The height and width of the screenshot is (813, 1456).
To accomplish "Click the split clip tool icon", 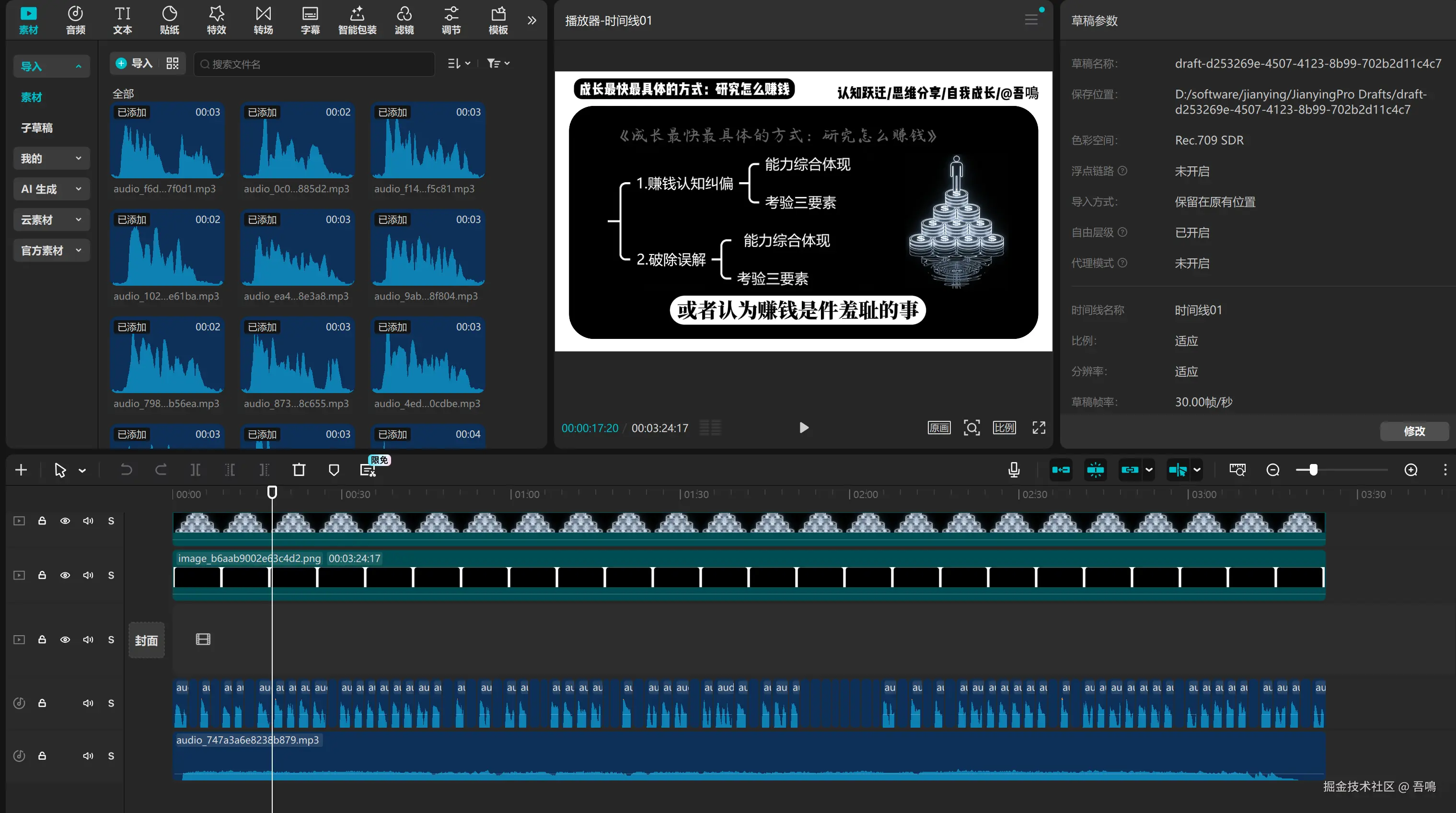I will click(x=195, y=470).
